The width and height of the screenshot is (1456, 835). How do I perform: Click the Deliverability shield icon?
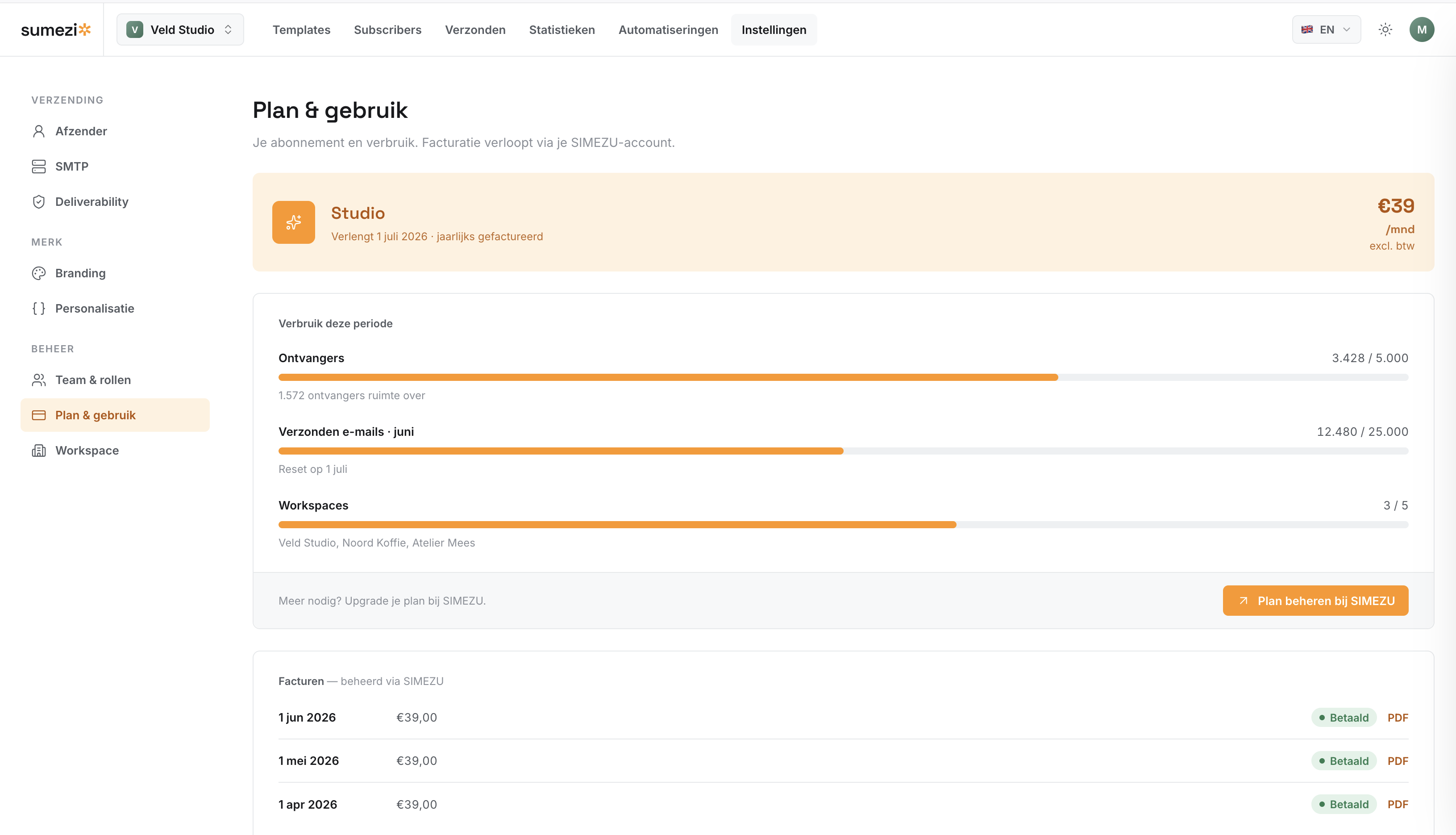(x=38, y=202)
